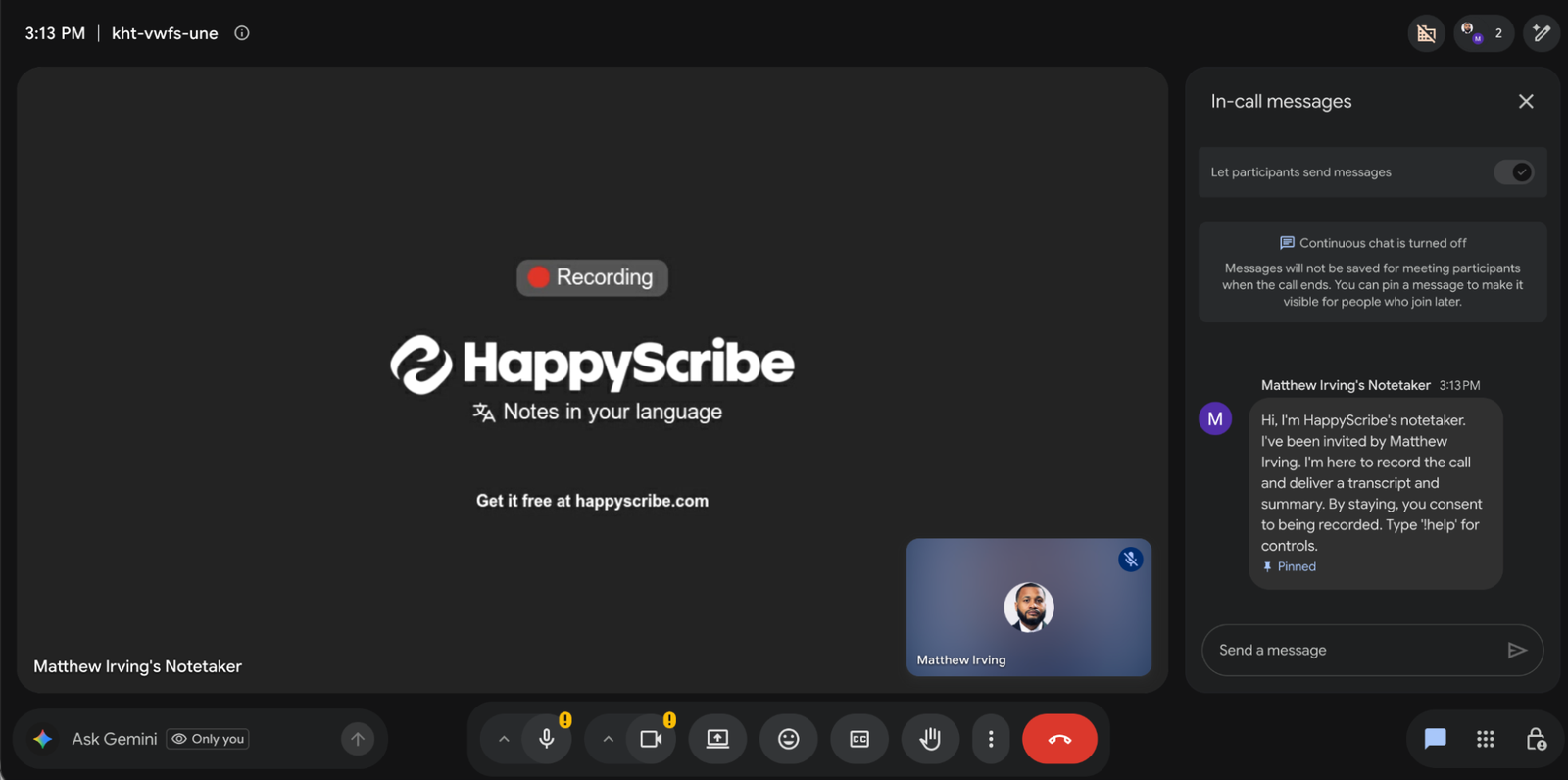Open the participants list showing 2 people
Viewport: 1568px width, 780px height.
click(x=1484, y=33)
